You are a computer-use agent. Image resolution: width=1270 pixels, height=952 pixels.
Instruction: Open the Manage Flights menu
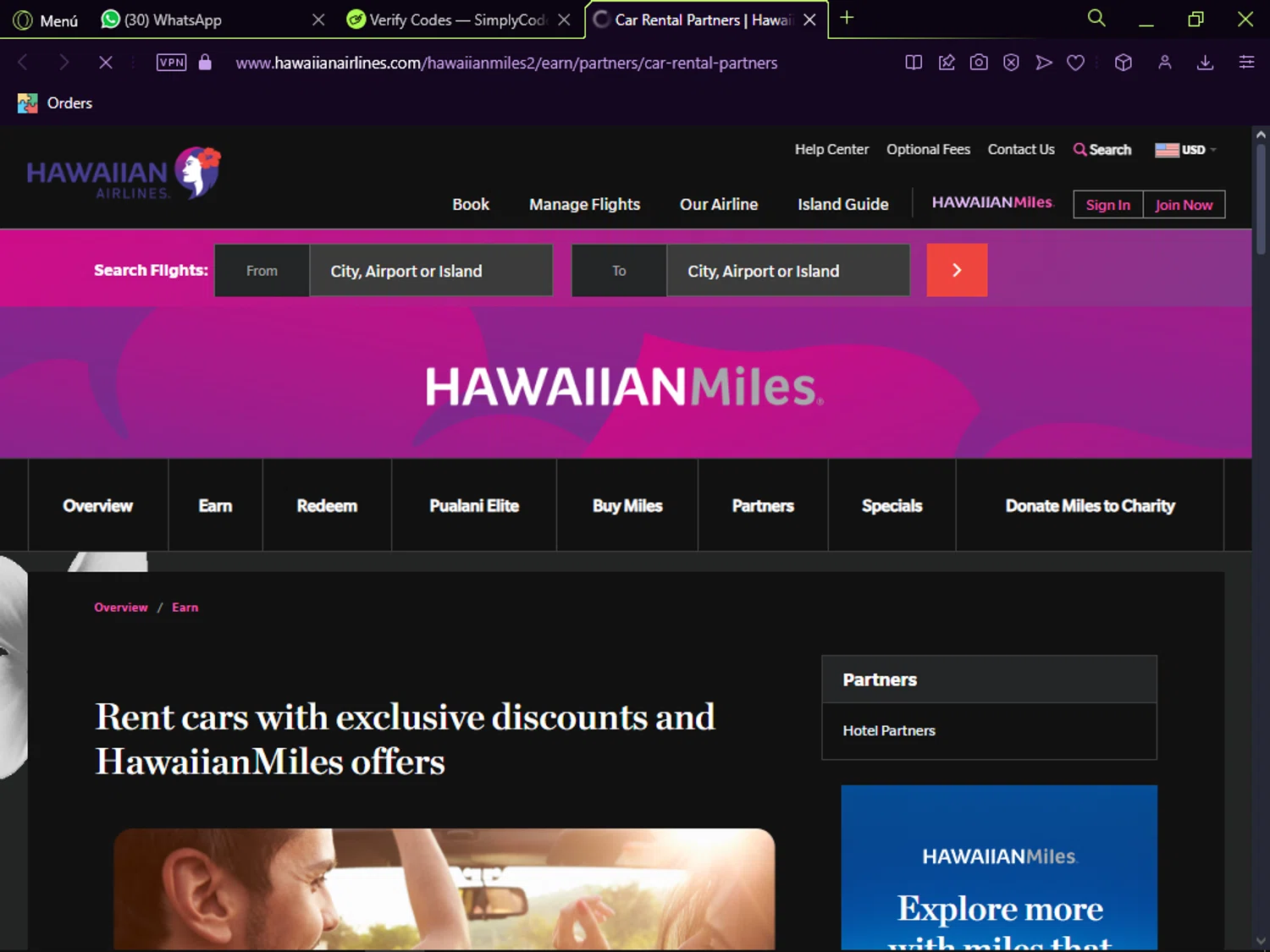click(x=584, y=204)
